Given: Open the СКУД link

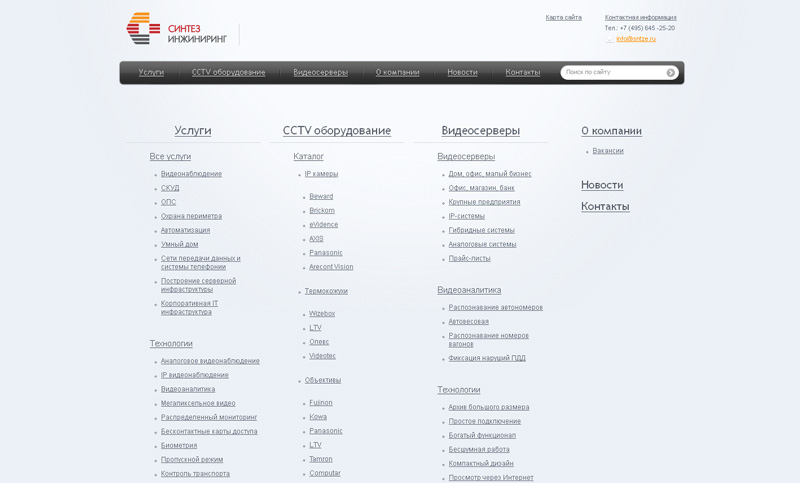Looking at the screenshot, I should [x=170, y=188].
